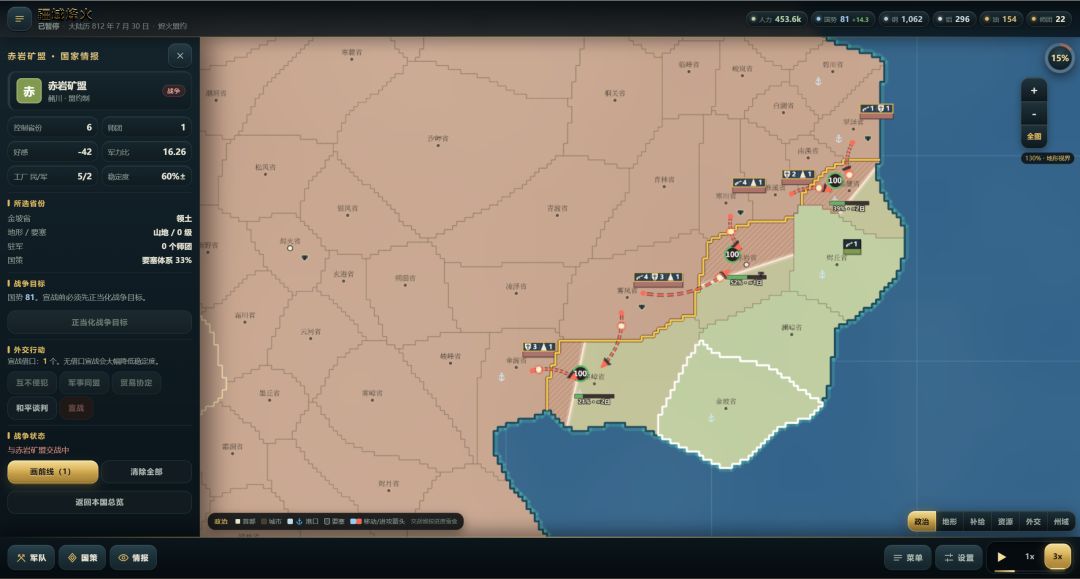The width and height of the screenshot is (1080, 579).
Task: Click 正当化战争目标 justify war goal button
Action: pos(100,322)
